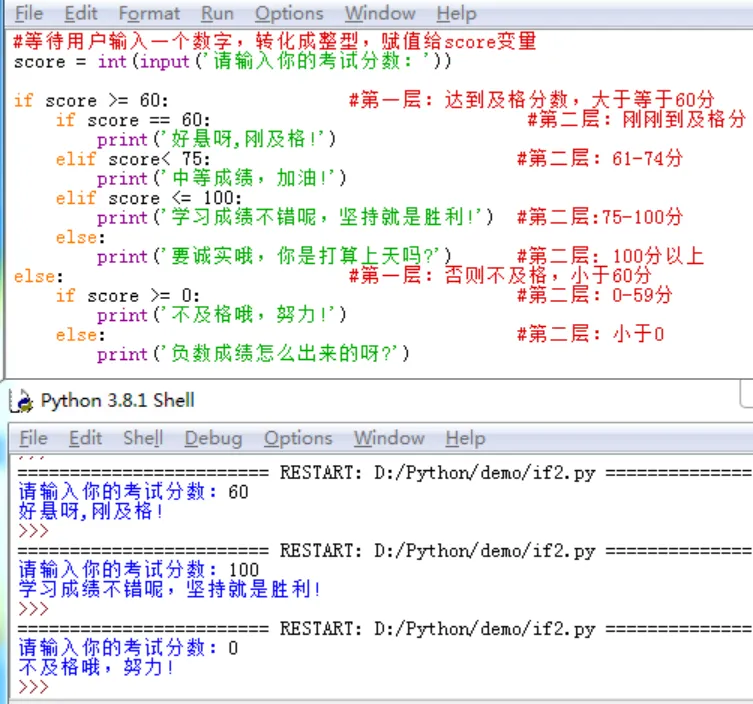Viewport: 753px width, 704px height.
Task: Open the Python Shell File menu
Action: coord(33,438)
